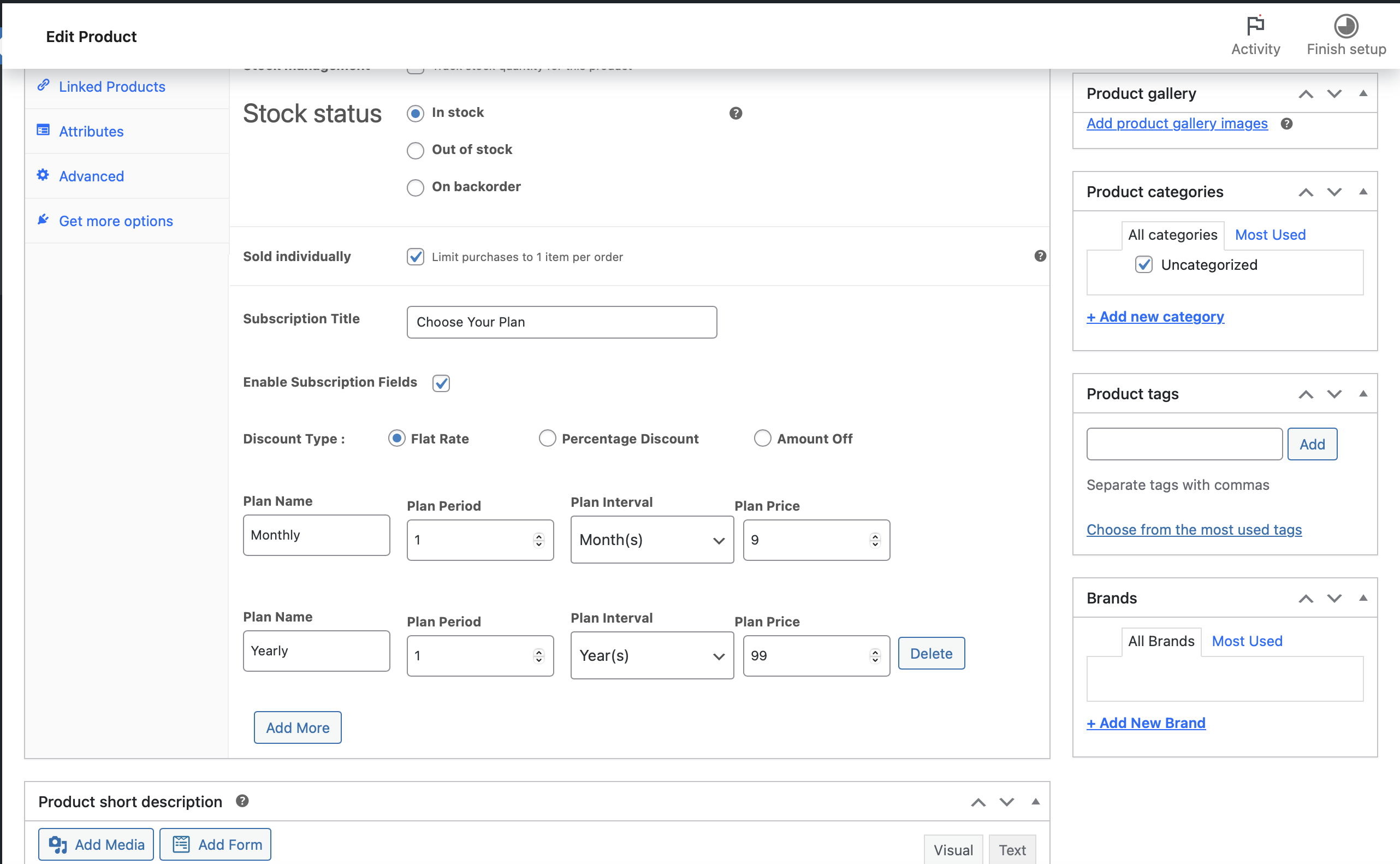Click the Linked Products link icon

(x=44, y=86)
